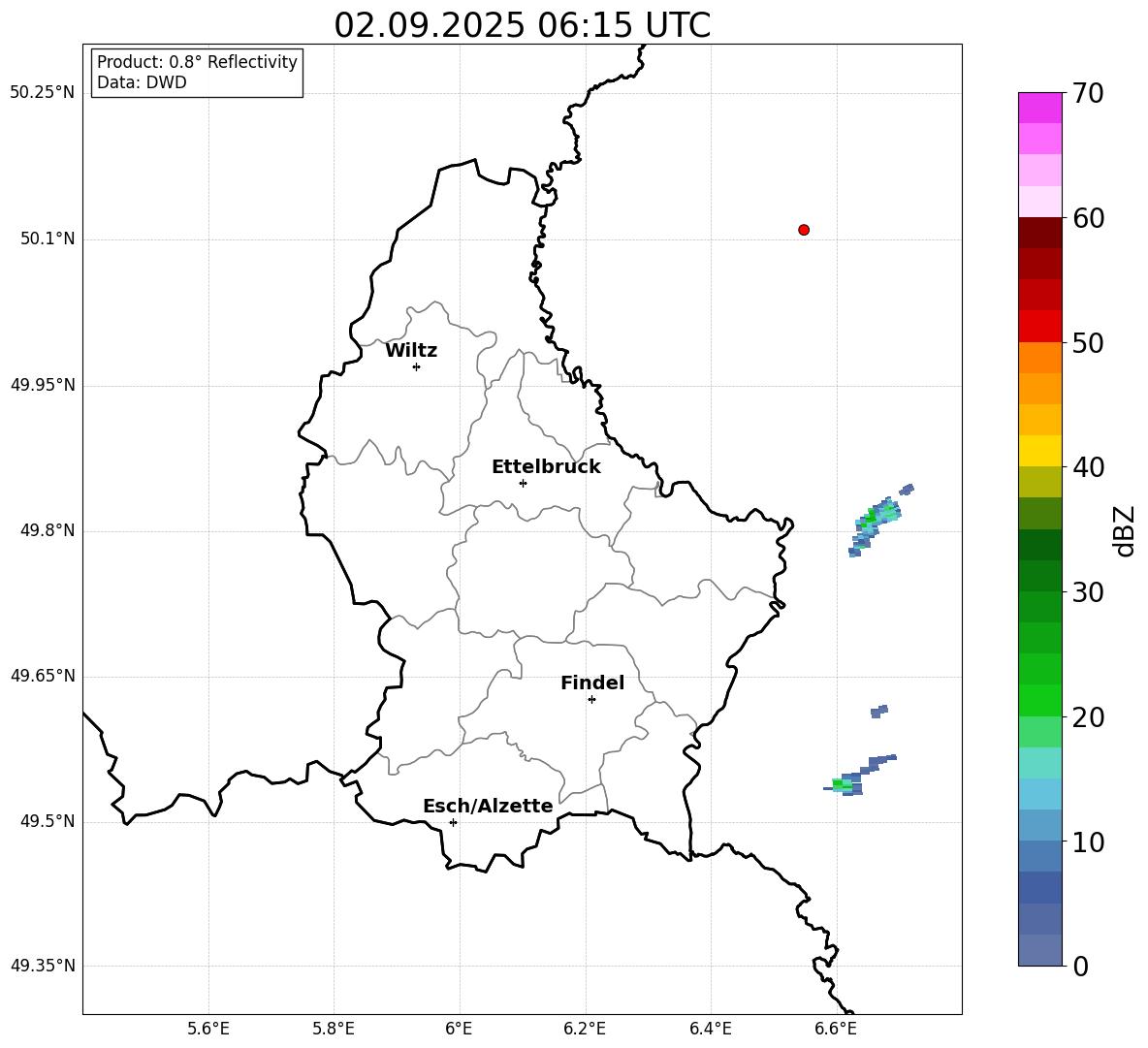Click the Findel station label
The image size is (1148, 1048).
point(592,683)
